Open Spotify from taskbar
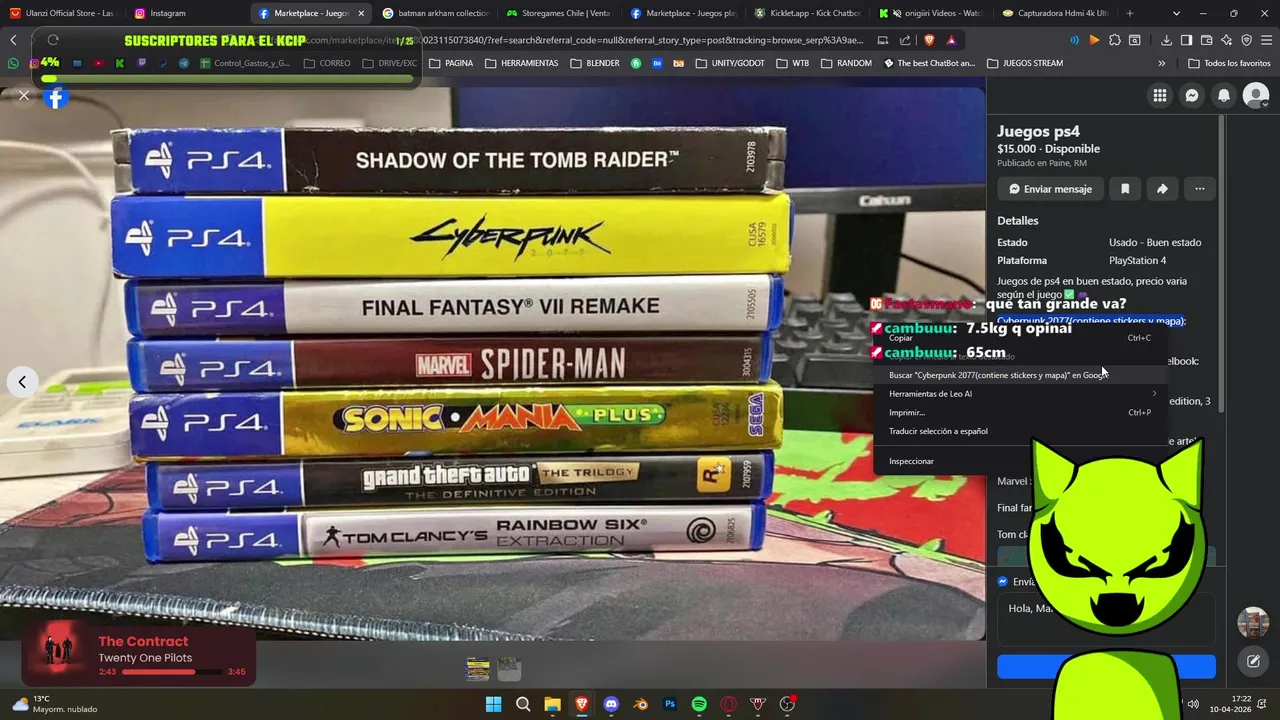1280x720 pixels. 699,704
